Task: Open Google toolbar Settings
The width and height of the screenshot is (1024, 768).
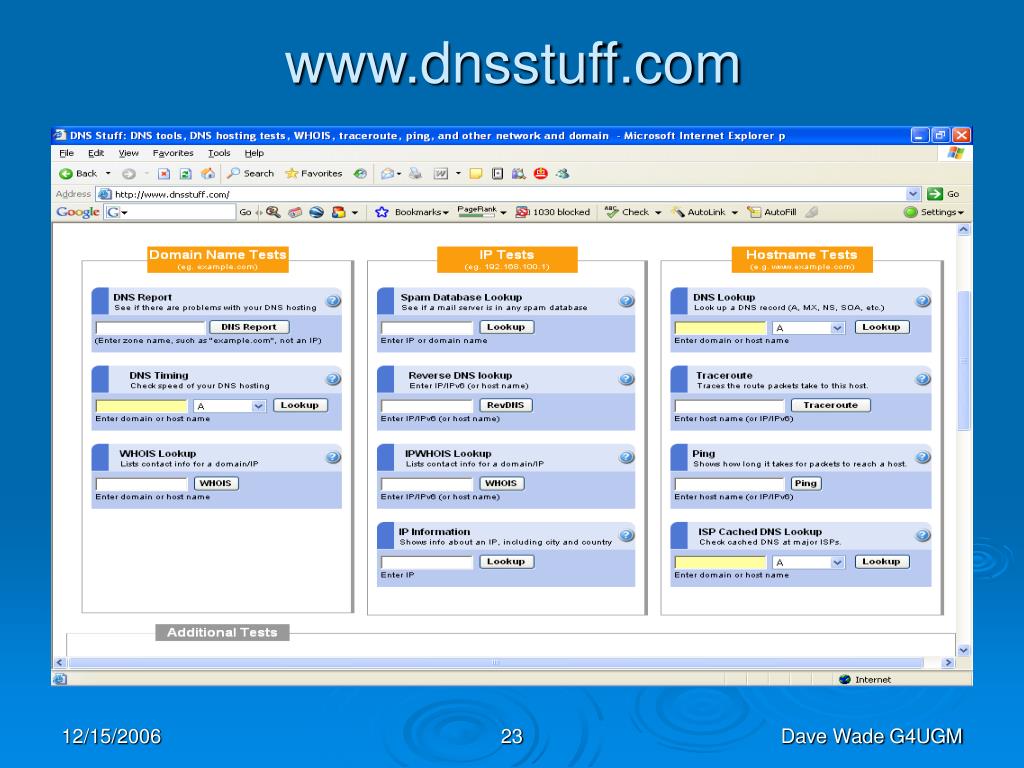Action: 934,212
